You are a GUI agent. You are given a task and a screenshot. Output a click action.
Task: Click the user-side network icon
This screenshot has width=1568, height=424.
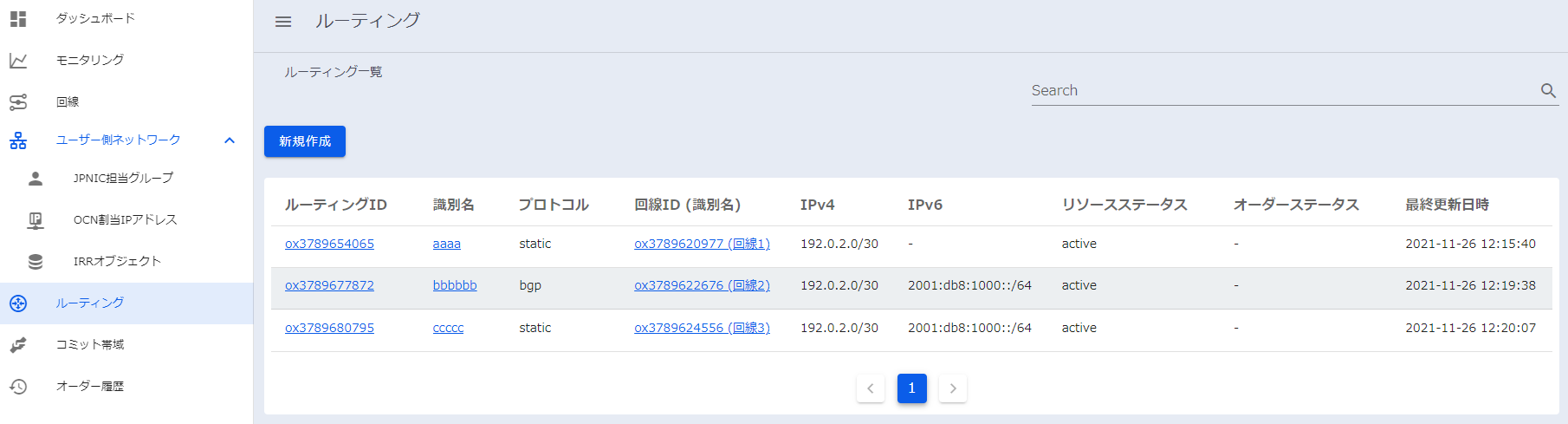[x=18, y=140]
